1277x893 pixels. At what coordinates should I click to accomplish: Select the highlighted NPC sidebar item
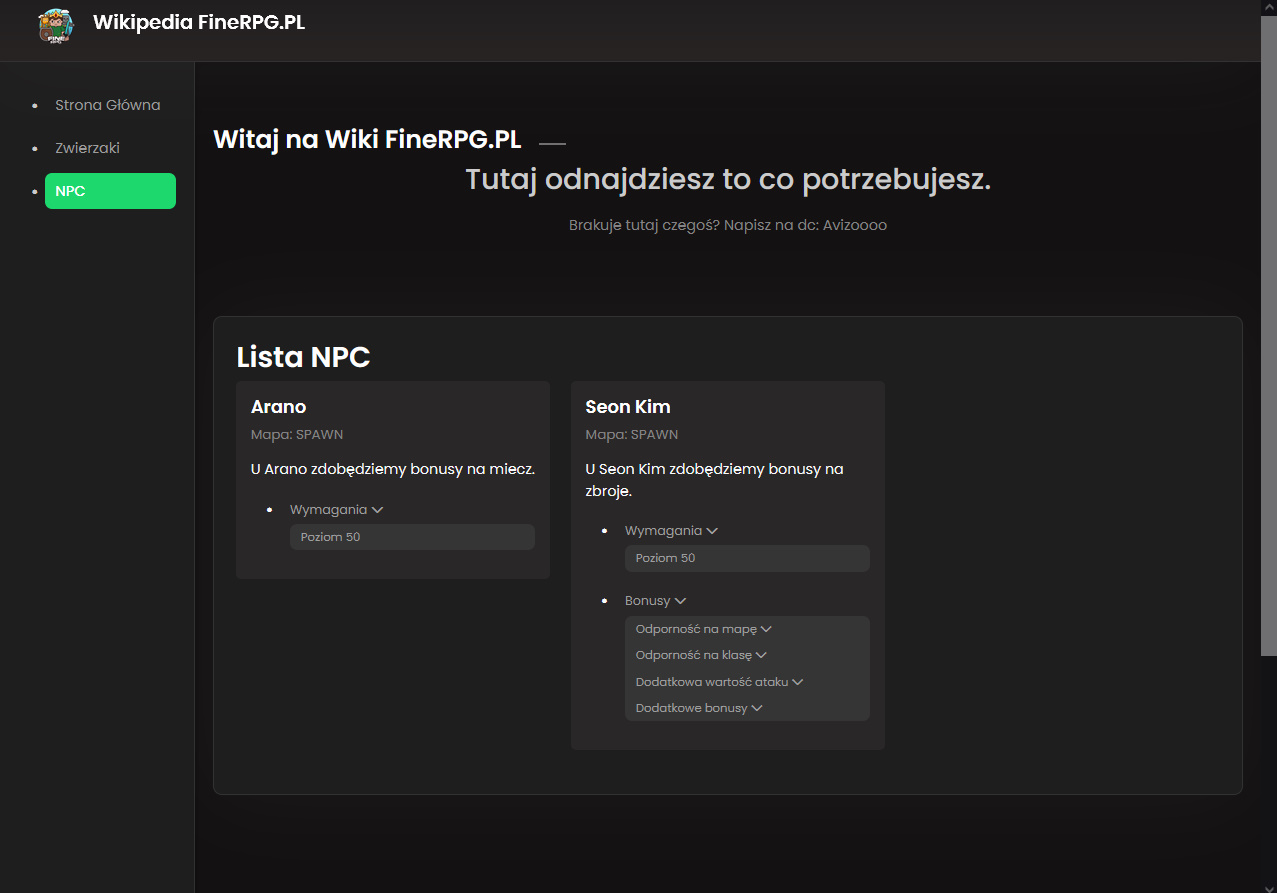(x=110, y=191)
